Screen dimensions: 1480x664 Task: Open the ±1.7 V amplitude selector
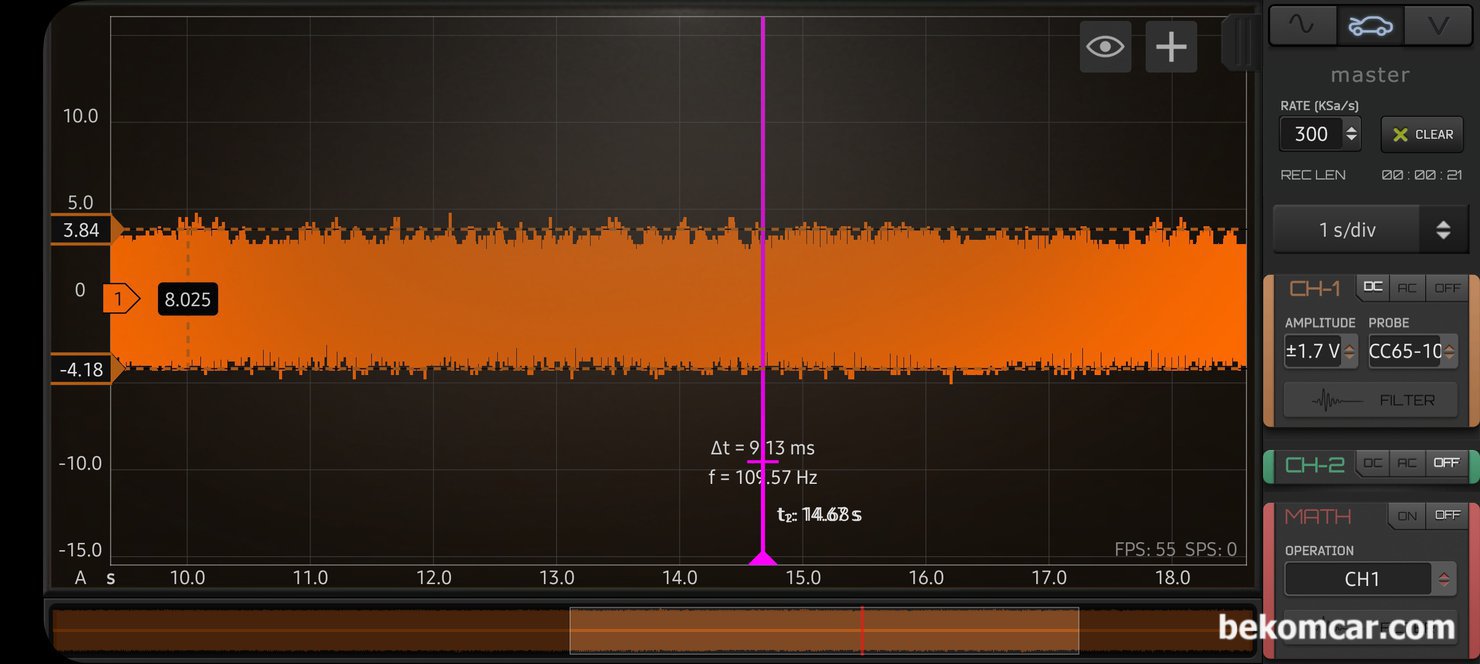(1321, 351)
